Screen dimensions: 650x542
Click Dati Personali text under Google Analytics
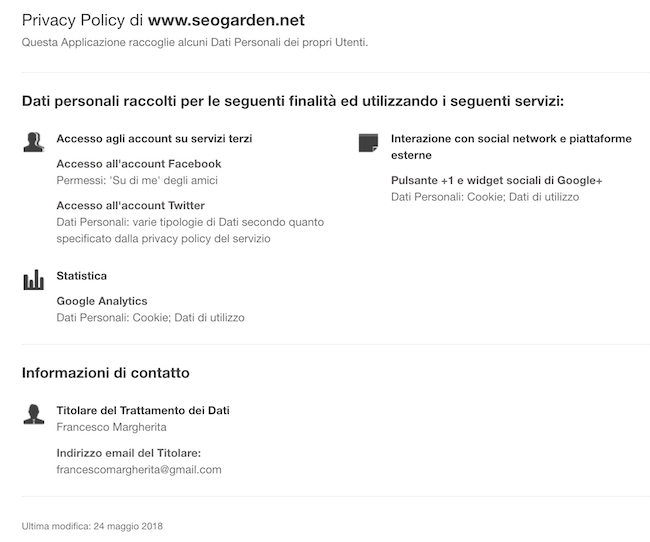150,318
